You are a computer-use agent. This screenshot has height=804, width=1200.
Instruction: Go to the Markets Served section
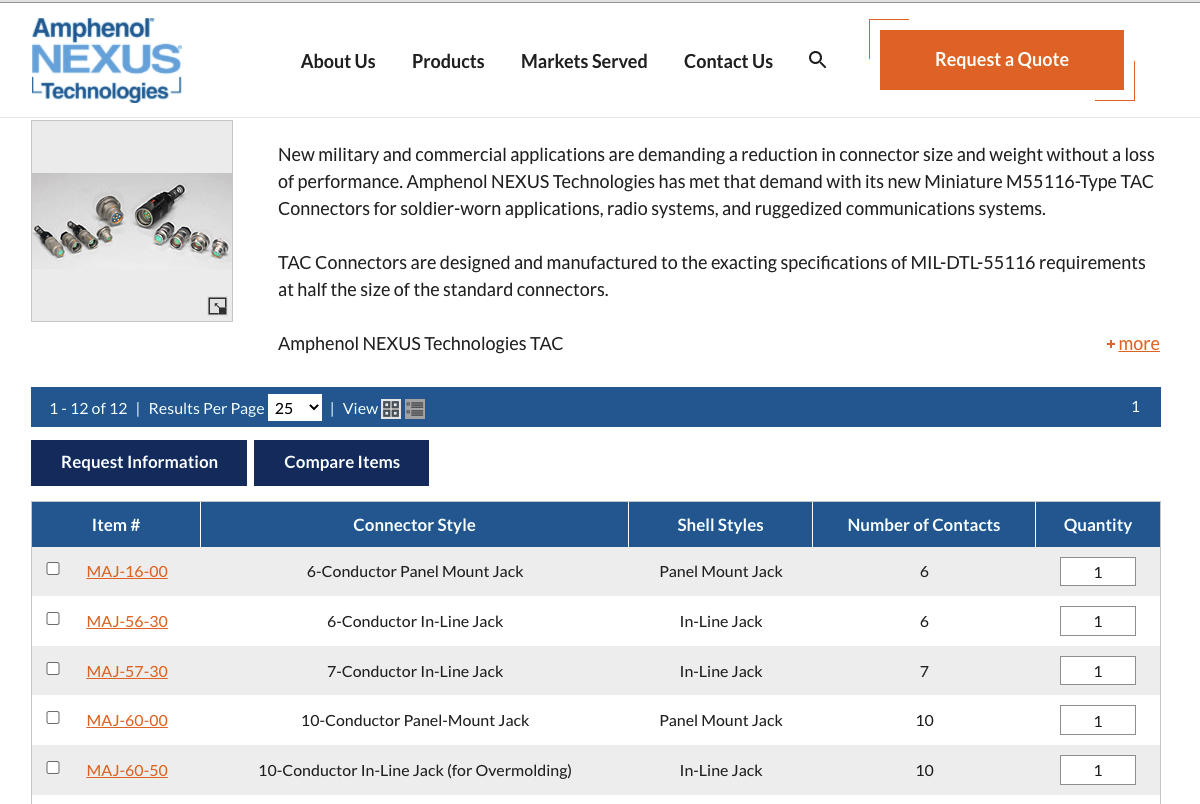584,61
